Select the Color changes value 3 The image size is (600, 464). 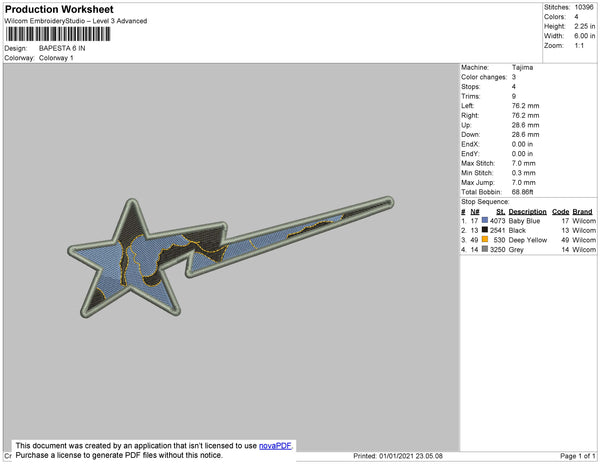click(514, 77)
